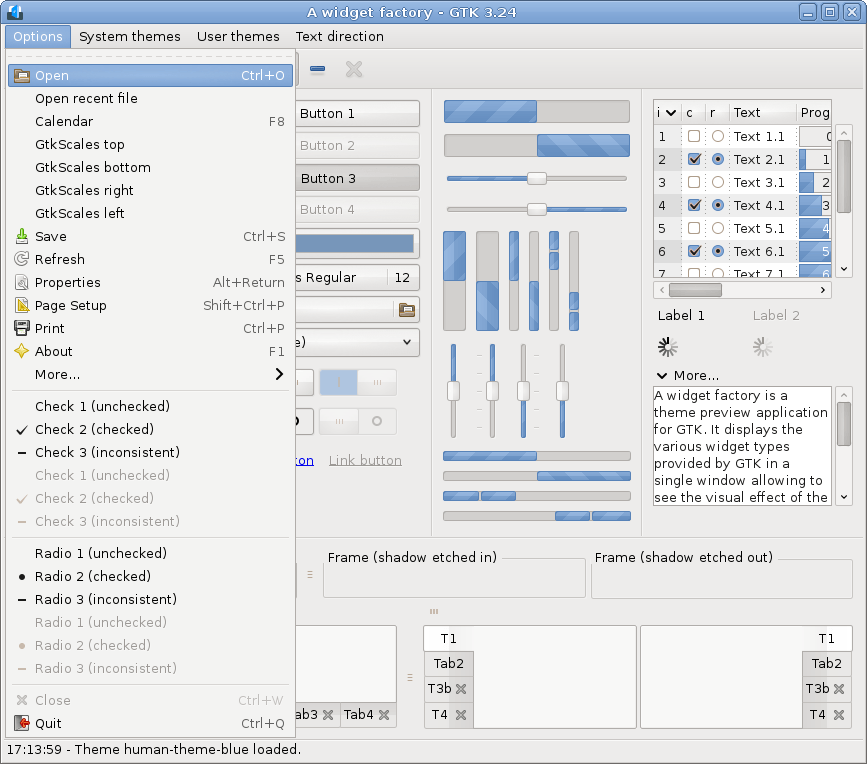The width and height of the screenshot is (867, 764).
Task: Switch to T1 in right-side notebook
Action: pyautogui.click(x=827, y=639)
